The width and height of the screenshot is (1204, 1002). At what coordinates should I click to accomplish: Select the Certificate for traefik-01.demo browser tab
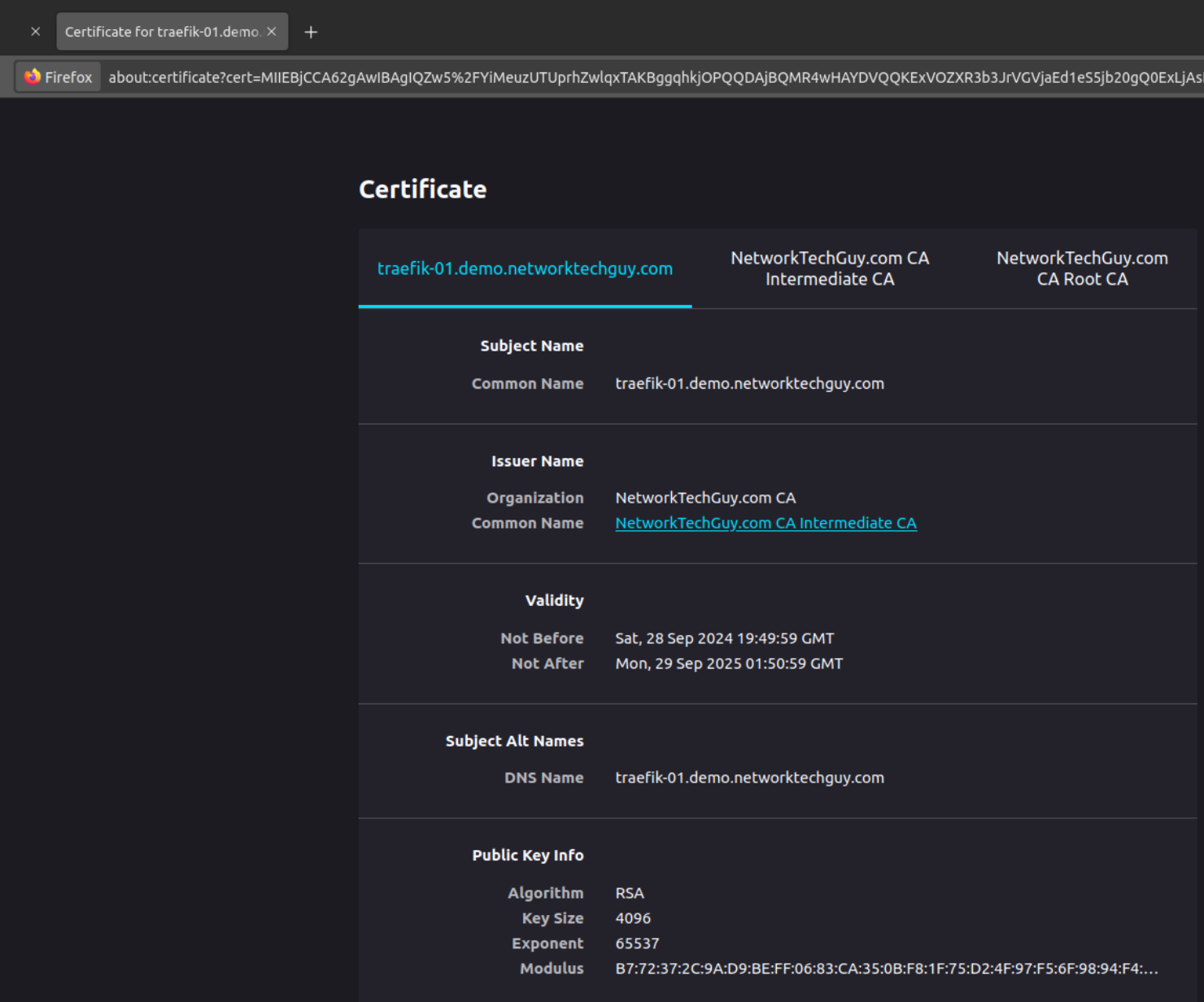pyautogui.click(x=172, y=32)
